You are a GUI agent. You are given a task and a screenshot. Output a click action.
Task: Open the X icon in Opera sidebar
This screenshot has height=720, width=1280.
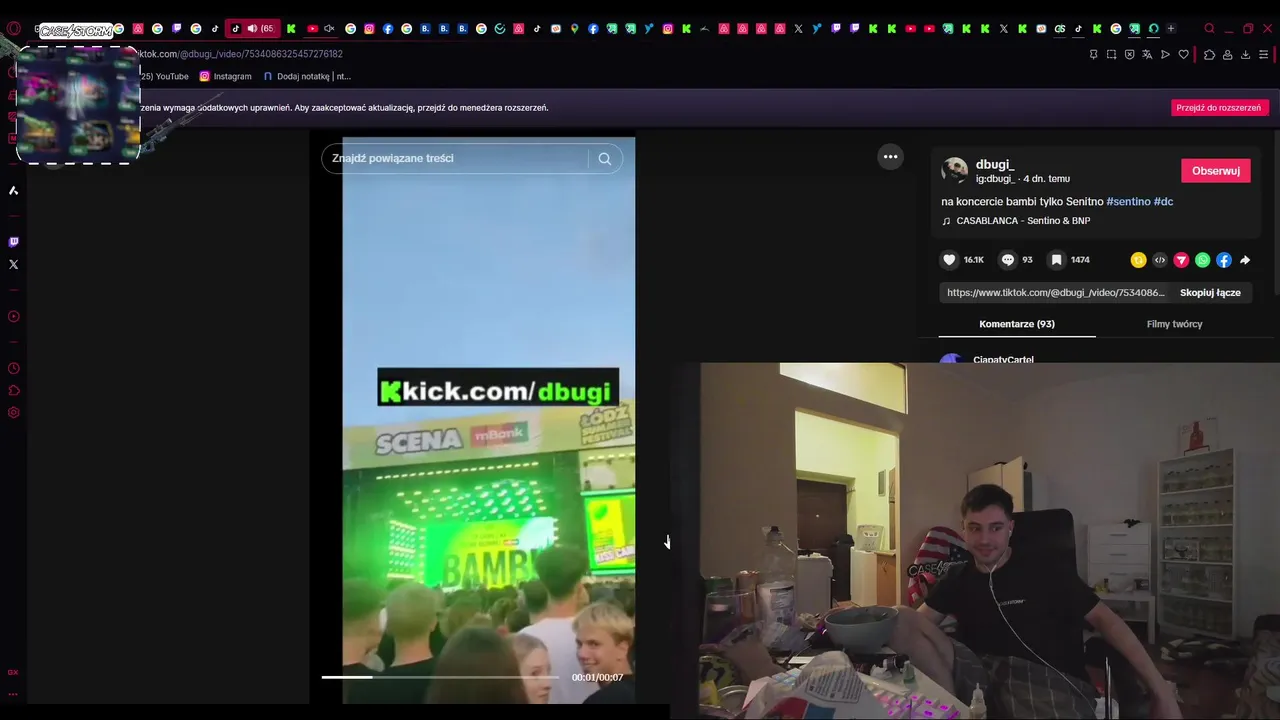pyautogui.click(x=13, y=265)
